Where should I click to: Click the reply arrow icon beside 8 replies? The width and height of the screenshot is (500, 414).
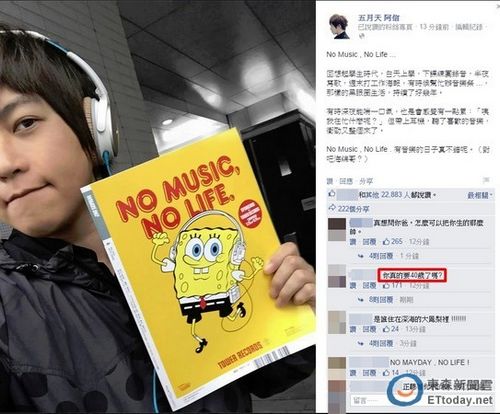[361, 300]
